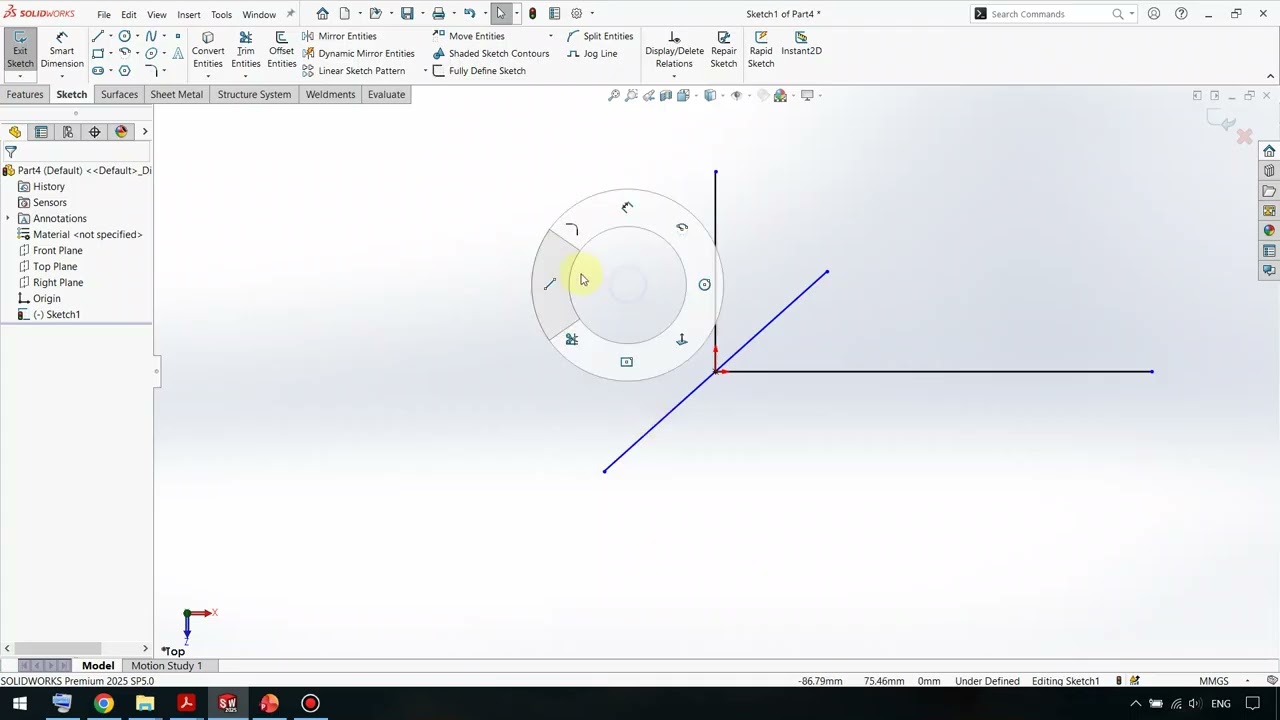Open the Motion Study 1 tab
This screenshot has width=1280, height=720.
coord(166,666)
